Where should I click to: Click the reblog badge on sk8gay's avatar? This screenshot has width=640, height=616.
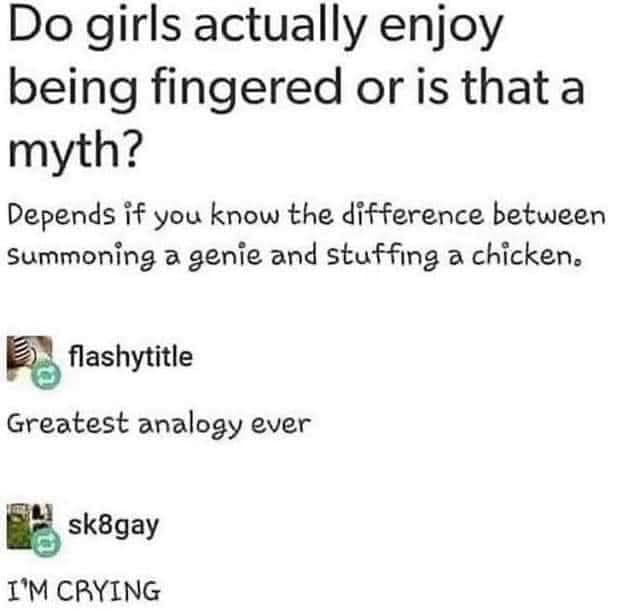tap(47, 543)
